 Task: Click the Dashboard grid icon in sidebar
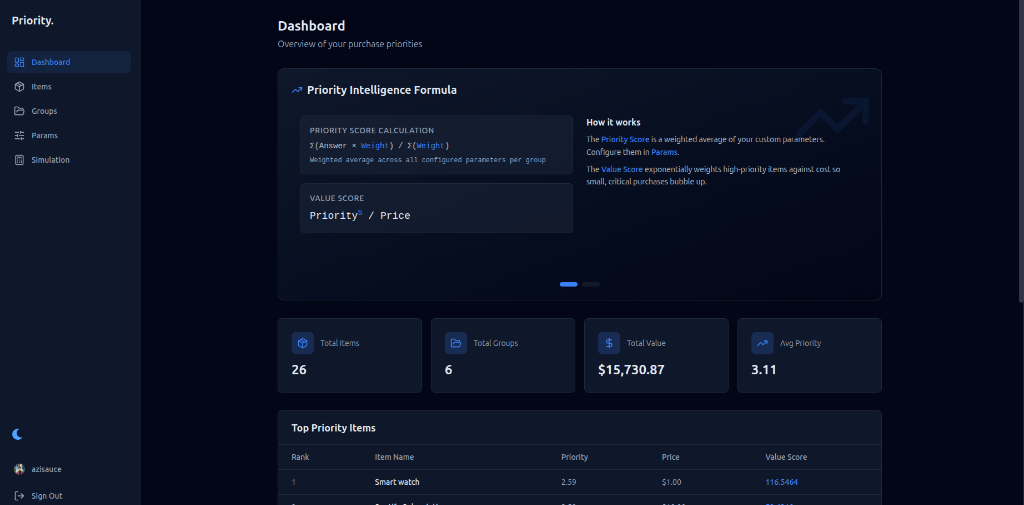19,62
